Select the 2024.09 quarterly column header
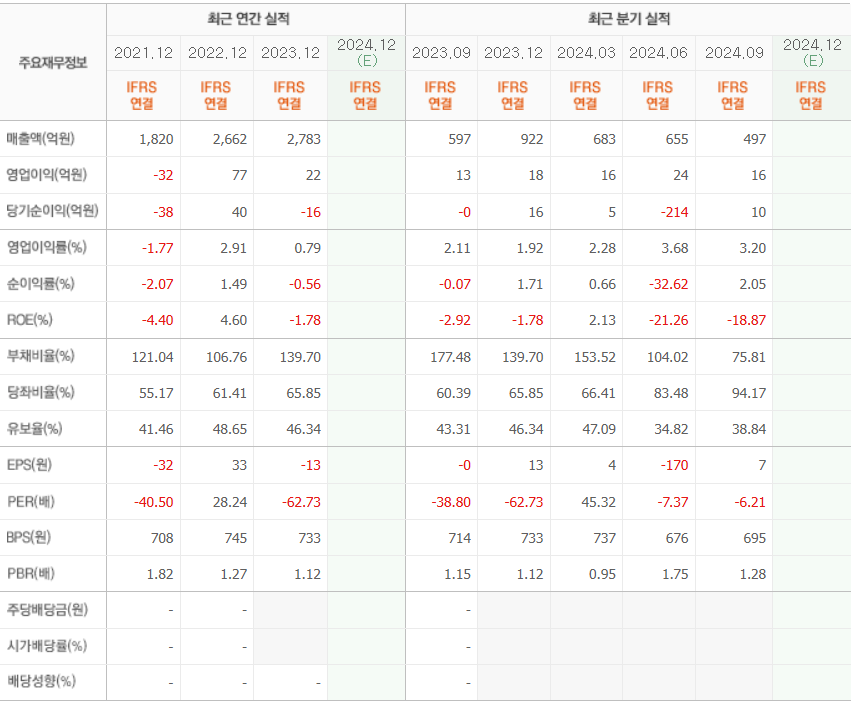853x702 pixels. click(x=733, y=52)
